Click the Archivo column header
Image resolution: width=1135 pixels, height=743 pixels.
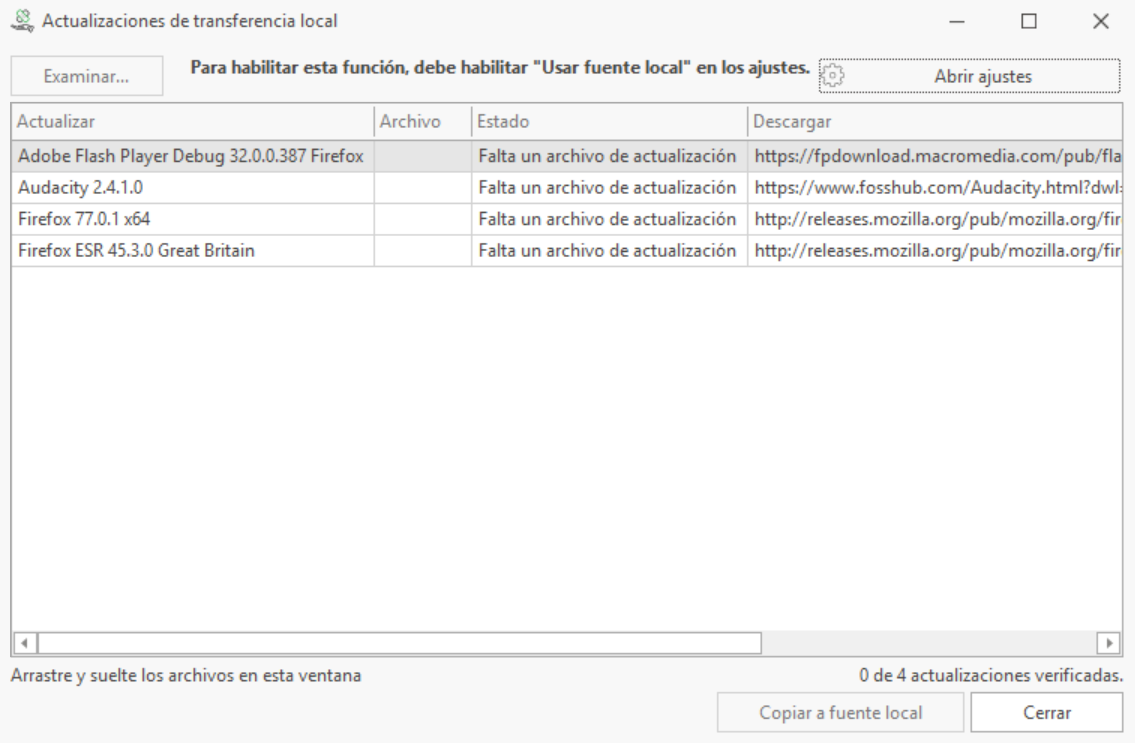pos(421,122)
